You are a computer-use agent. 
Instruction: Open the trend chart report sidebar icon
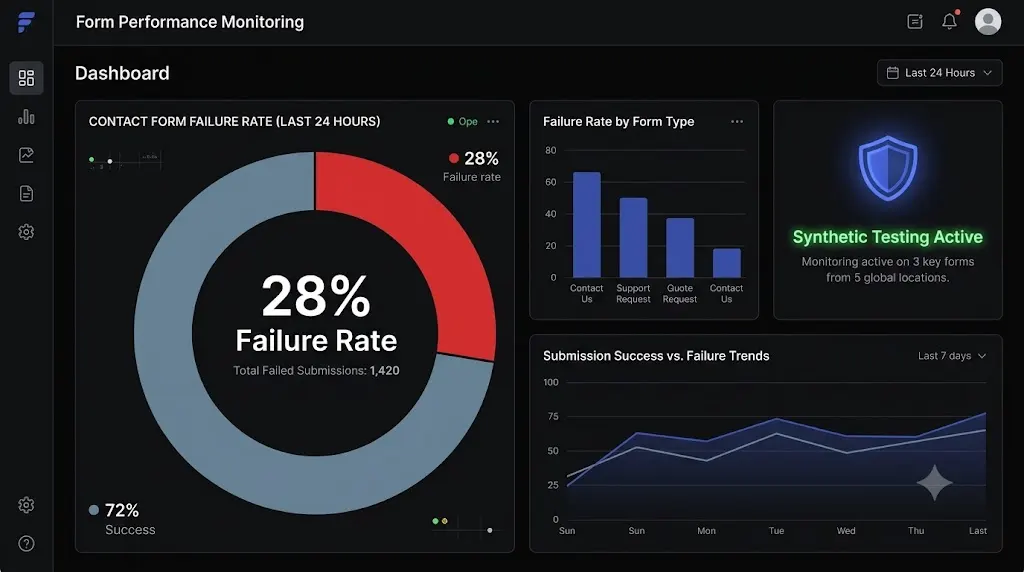(x=26, y=155)
